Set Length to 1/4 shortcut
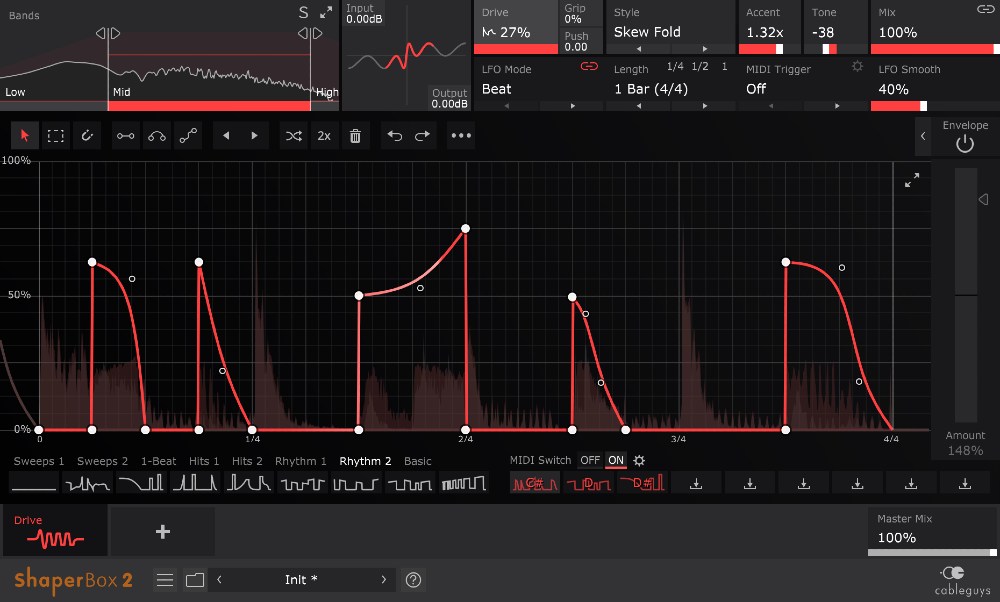 (x=675, y=66)
